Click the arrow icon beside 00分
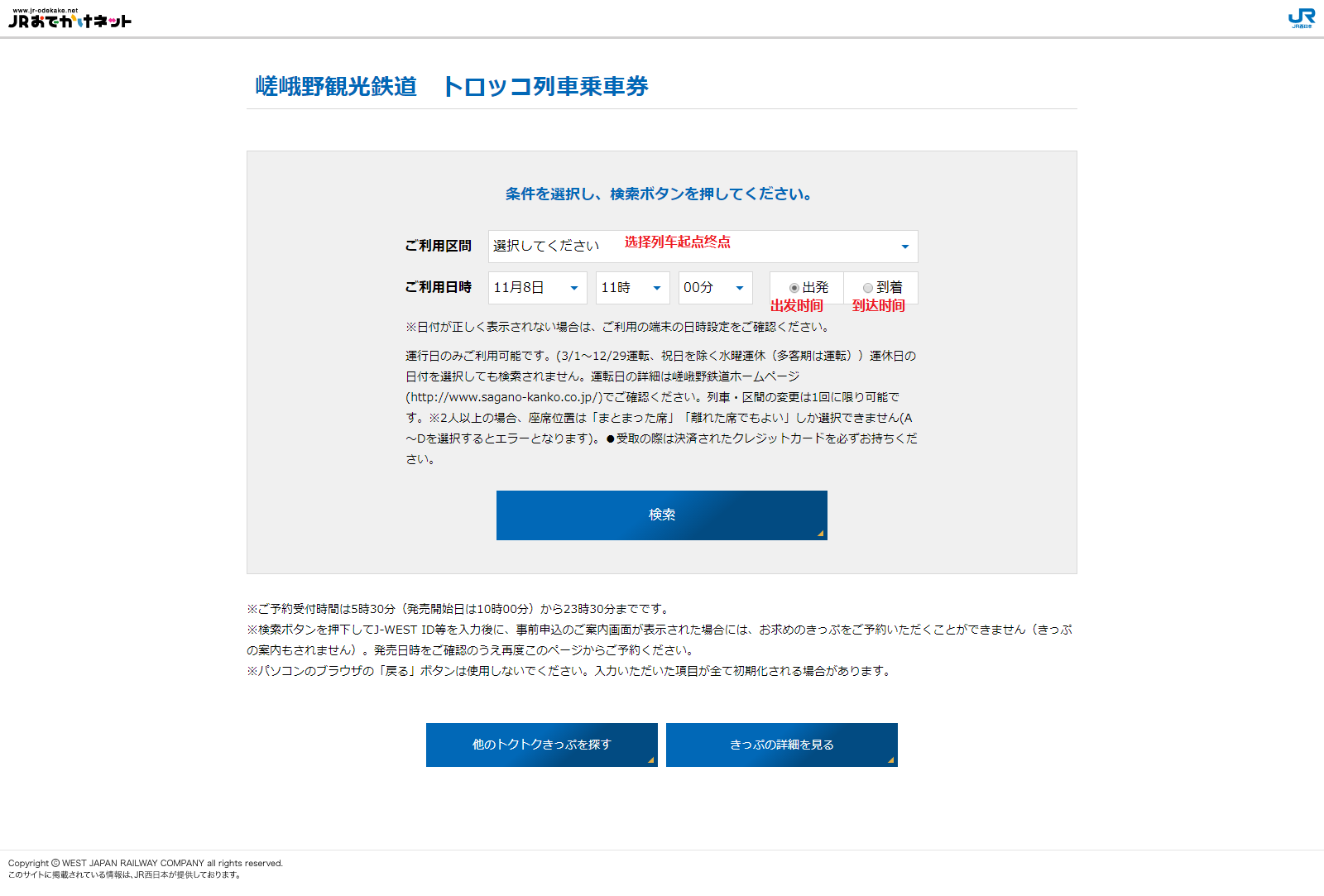This screenshot has width=1324, height=896. click(739, 288)
